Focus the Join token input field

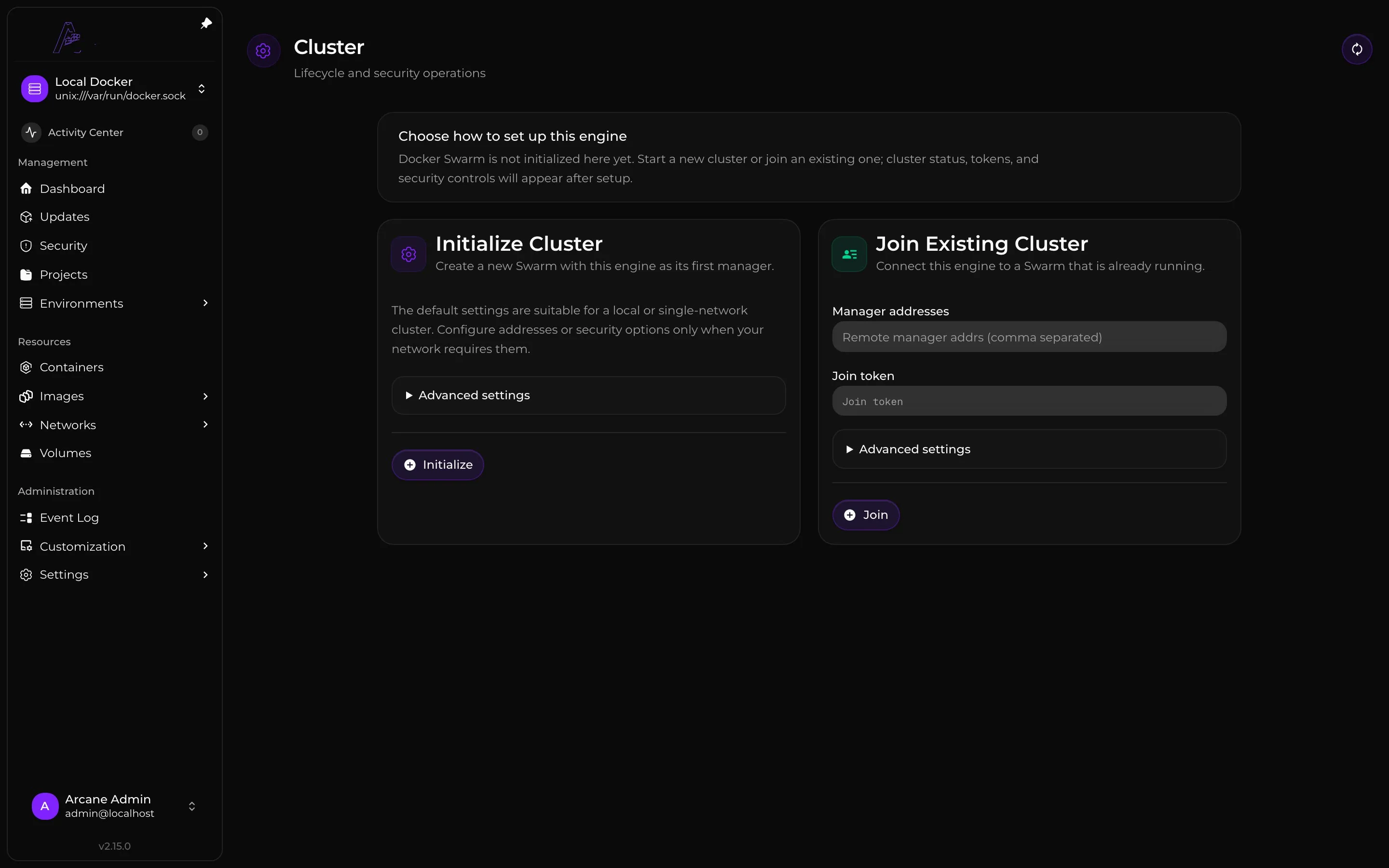(x=1029, y=401)
